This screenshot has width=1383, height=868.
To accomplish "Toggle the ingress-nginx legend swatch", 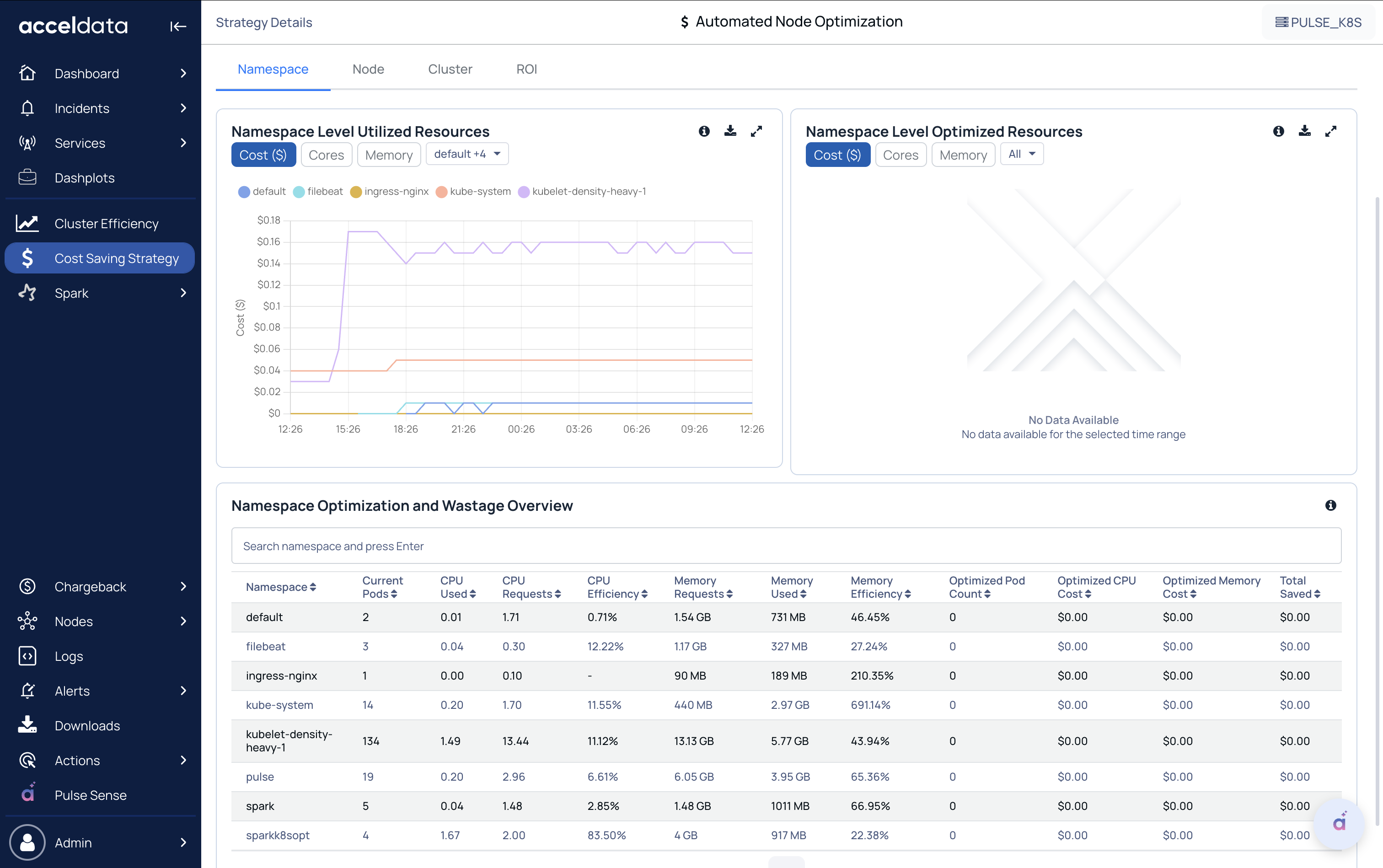I will pos(355,192).
